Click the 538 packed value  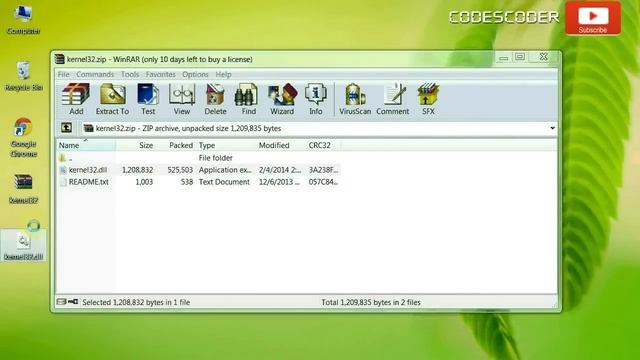[x=187, y=182]
